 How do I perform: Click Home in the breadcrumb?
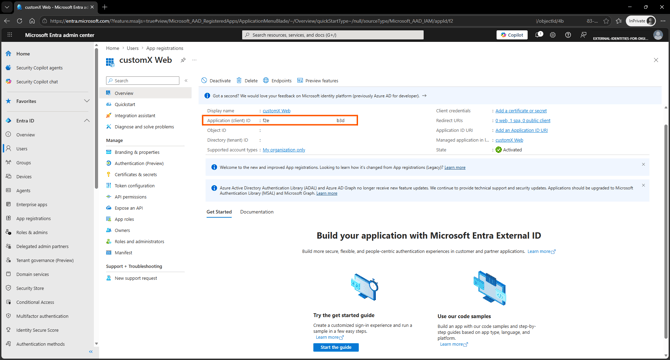(112, 48)
